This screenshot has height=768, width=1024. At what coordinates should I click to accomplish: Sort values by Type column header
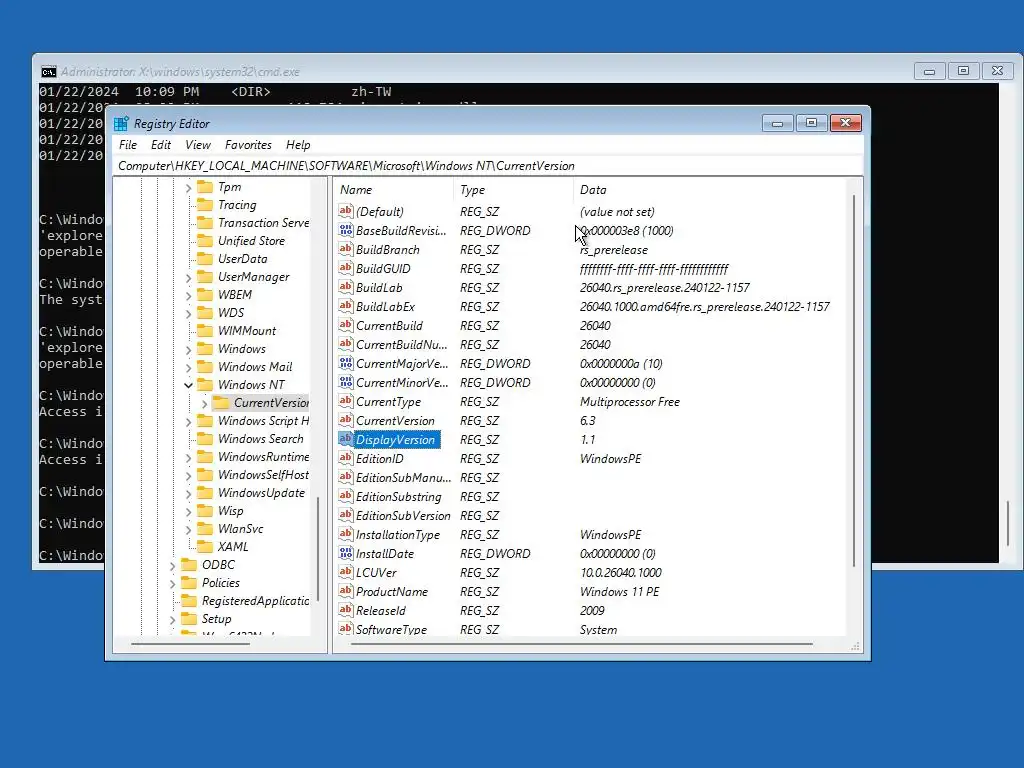tap(513, 190)
